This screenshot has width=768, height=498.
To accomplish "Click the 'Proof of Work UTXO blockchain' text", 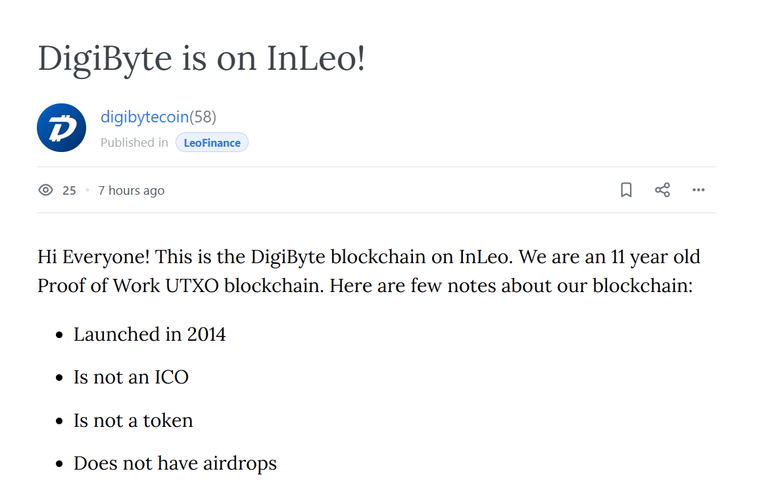I will click(179, 285).
